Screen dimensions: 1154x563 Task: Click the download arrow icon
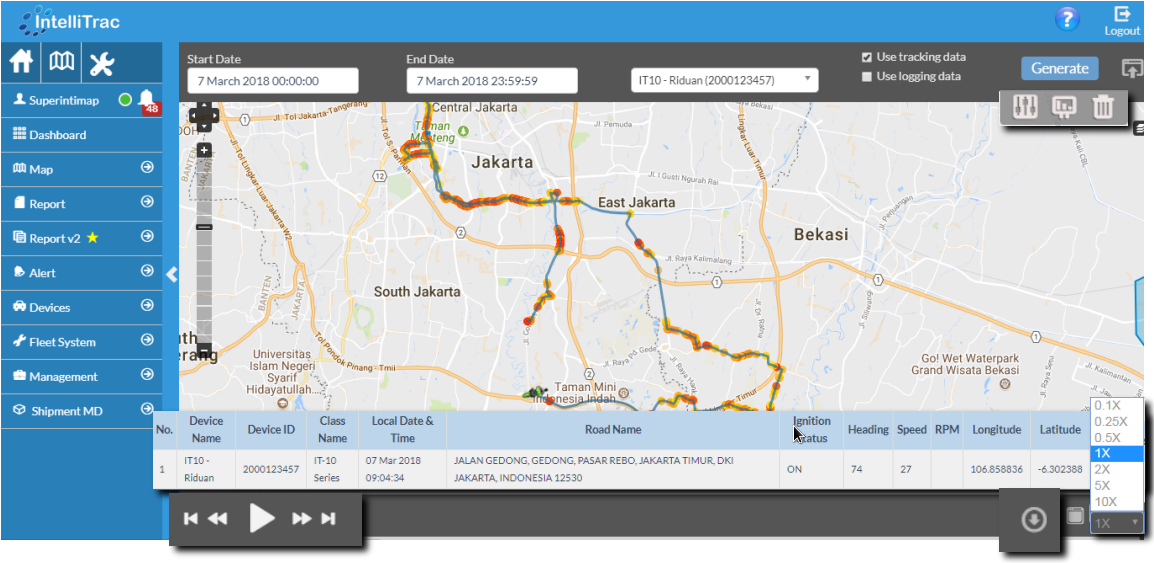[1033, 520]
